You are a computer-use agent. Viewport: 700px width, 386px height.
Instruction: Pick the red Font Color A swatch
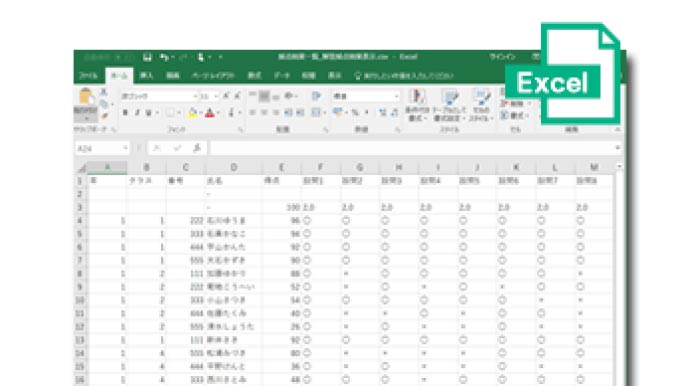(210, 113)
